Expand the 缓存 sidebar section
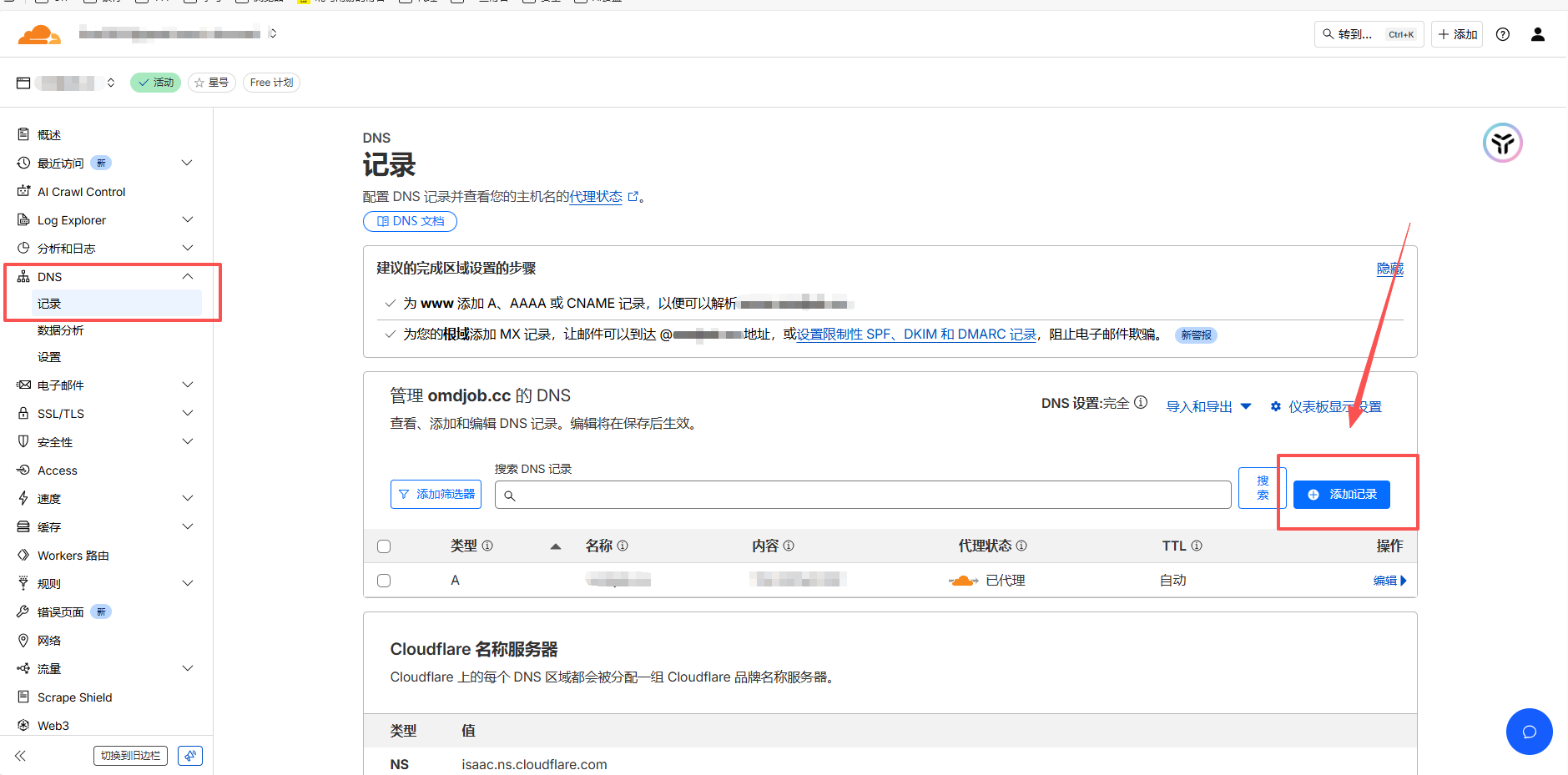1568x775 pixels. coord(188,526)
